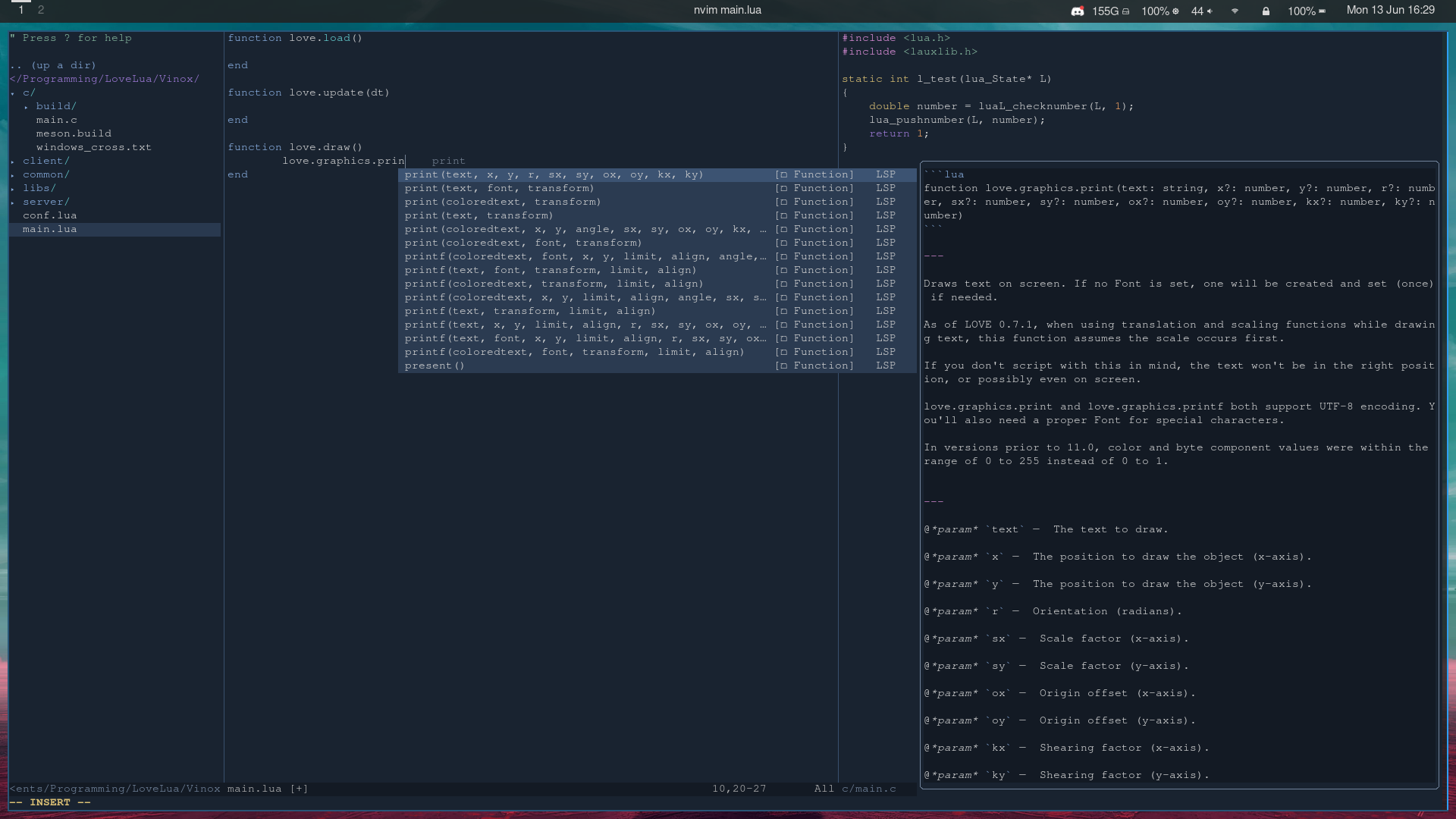Click the brightness gear icon near 100%

click(x=1174, y=11)
